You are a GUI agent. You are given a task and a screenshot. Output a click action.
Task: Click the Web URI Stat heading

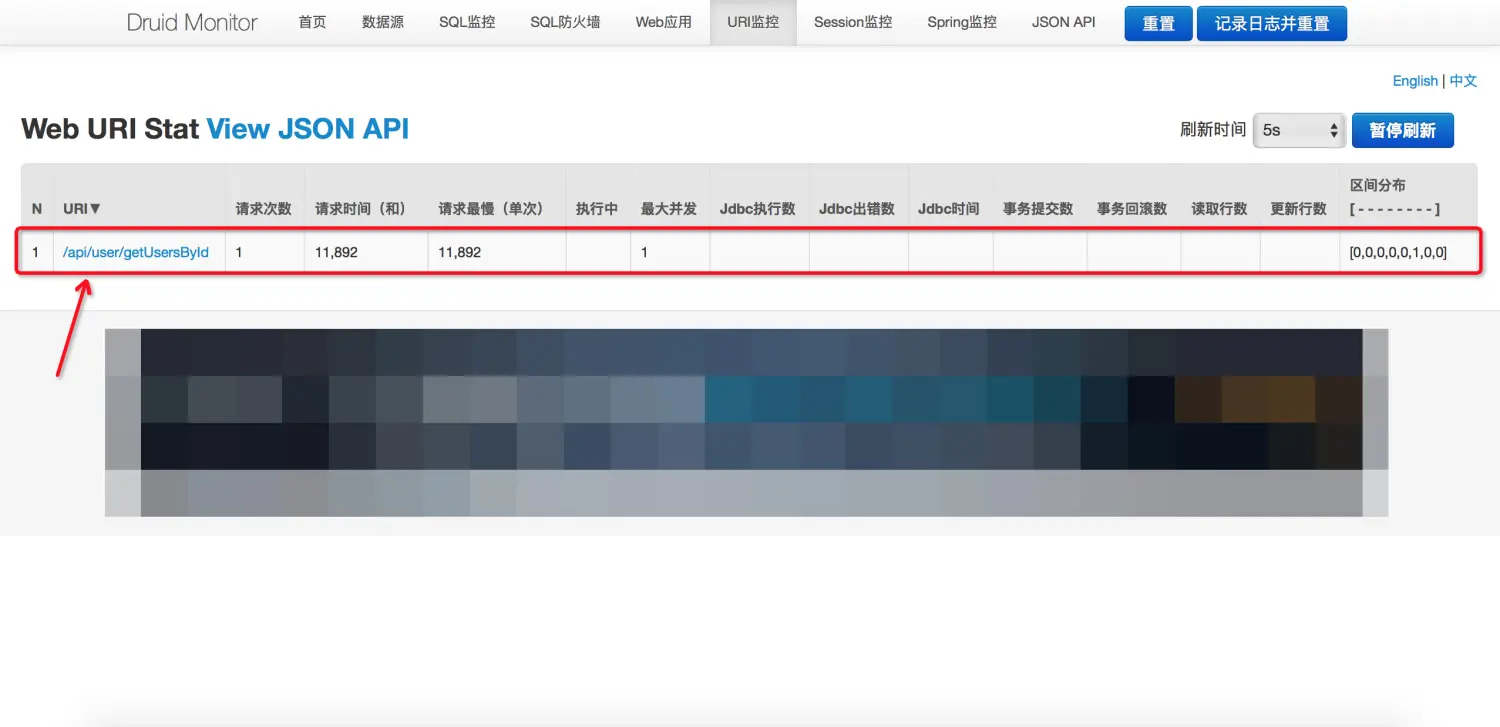110,129
